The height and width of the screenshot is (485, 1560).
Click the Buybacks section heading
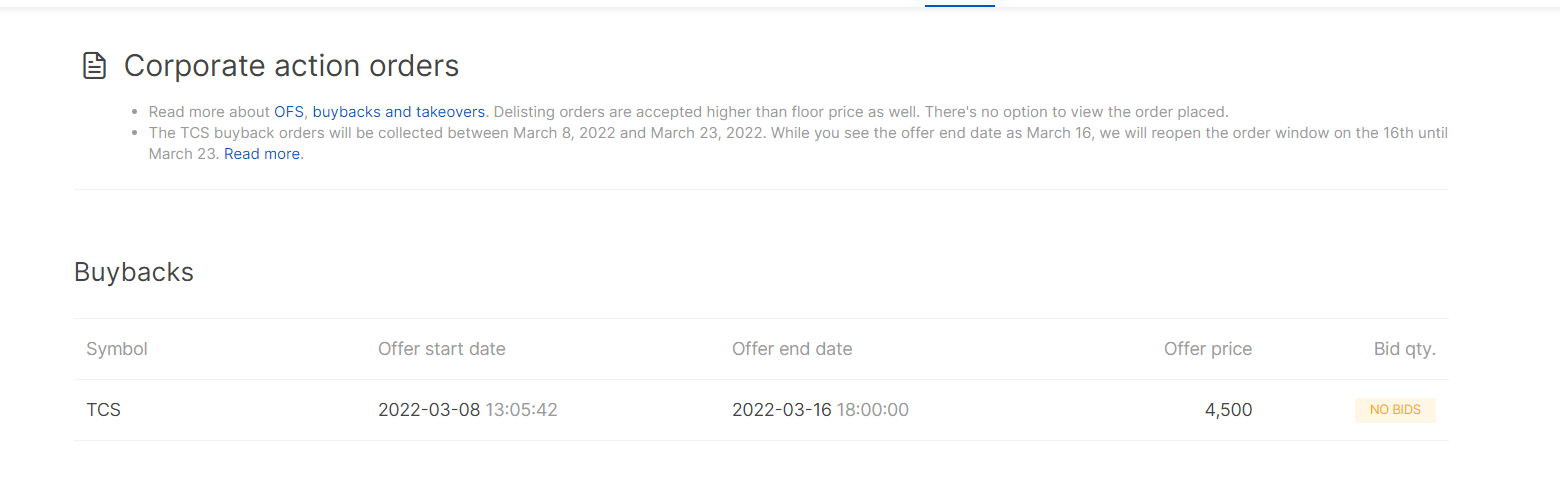[x=134, y=272]
